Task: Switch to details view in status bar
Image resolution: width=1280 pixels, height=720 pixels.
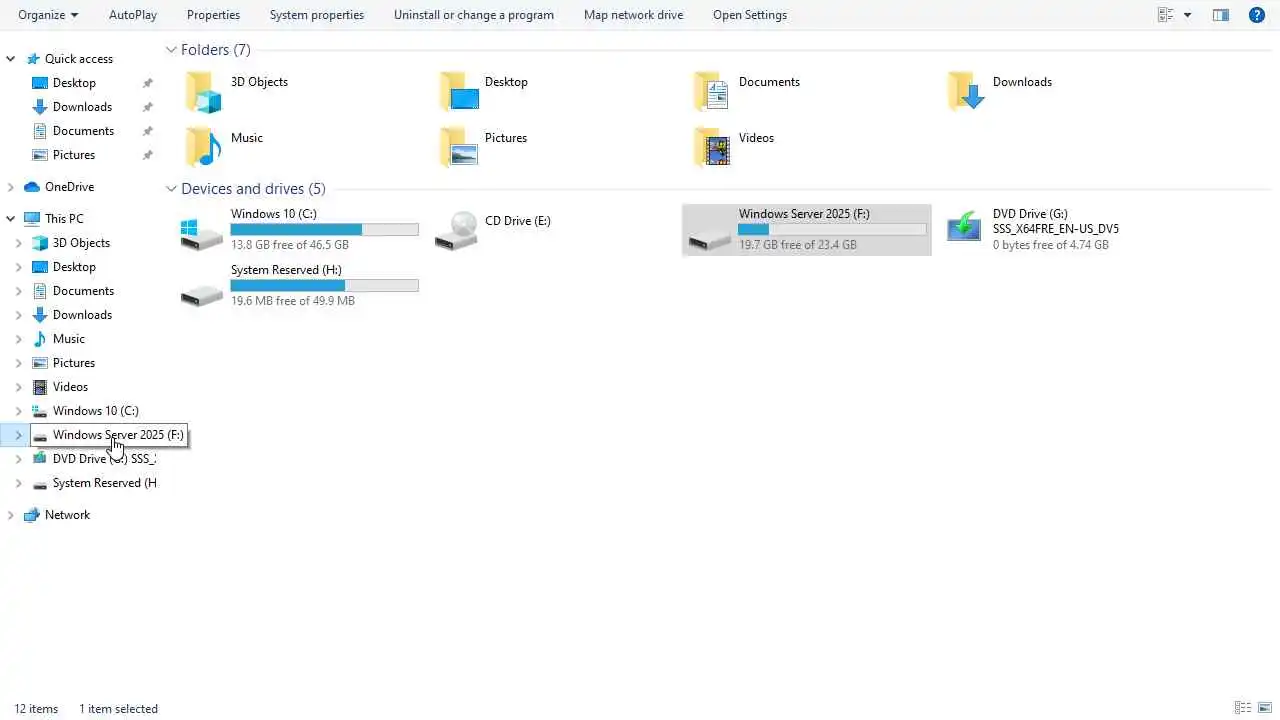Action: click(1242, 708)
